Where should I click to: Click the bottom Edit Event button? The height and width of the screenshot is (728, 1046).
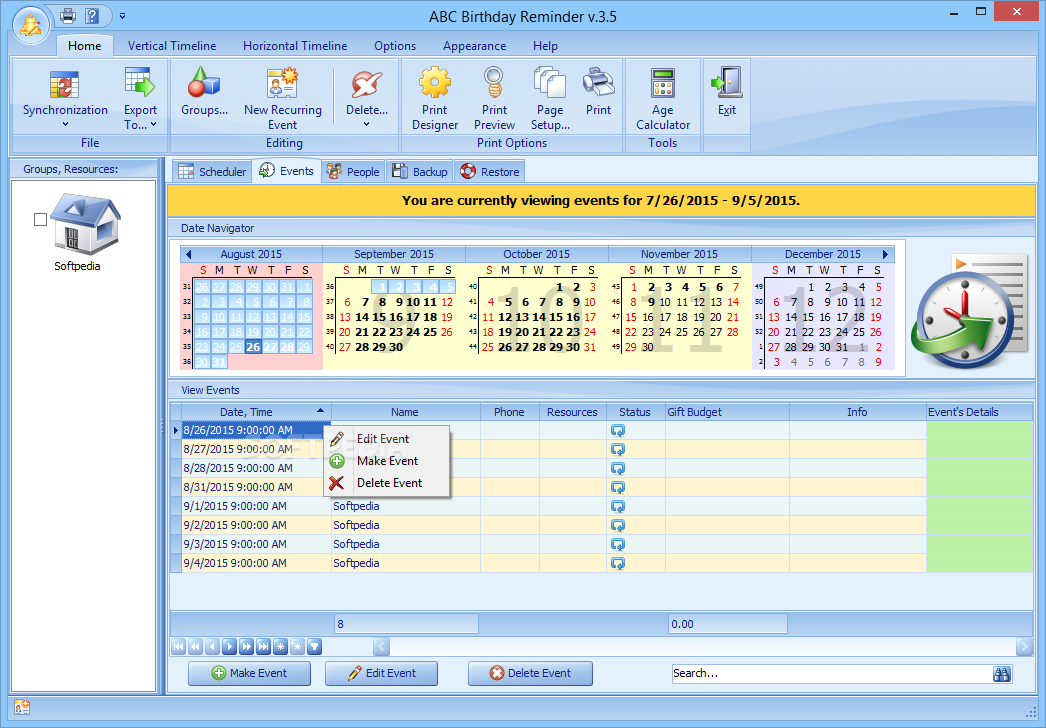click(382, 673)
